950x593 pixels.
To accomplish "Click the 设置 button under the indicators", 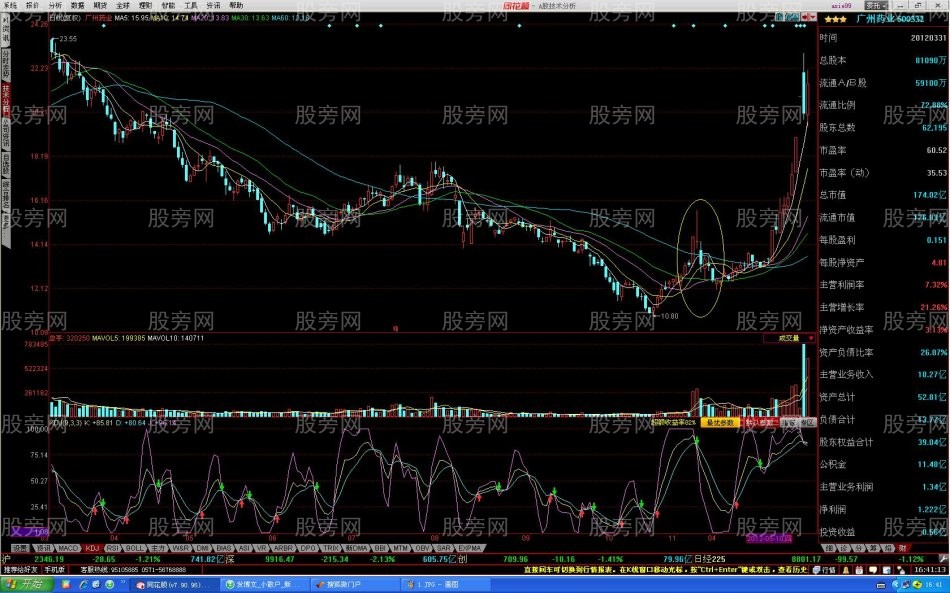I will 20,548.
